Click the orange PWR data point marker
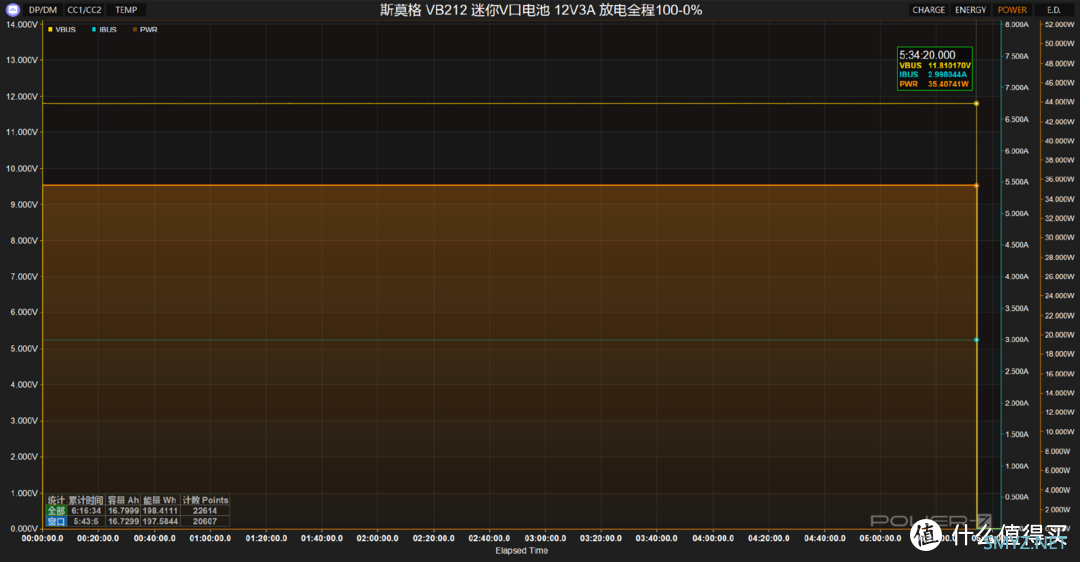This screenshot has width=1080, height=562. 976,185
